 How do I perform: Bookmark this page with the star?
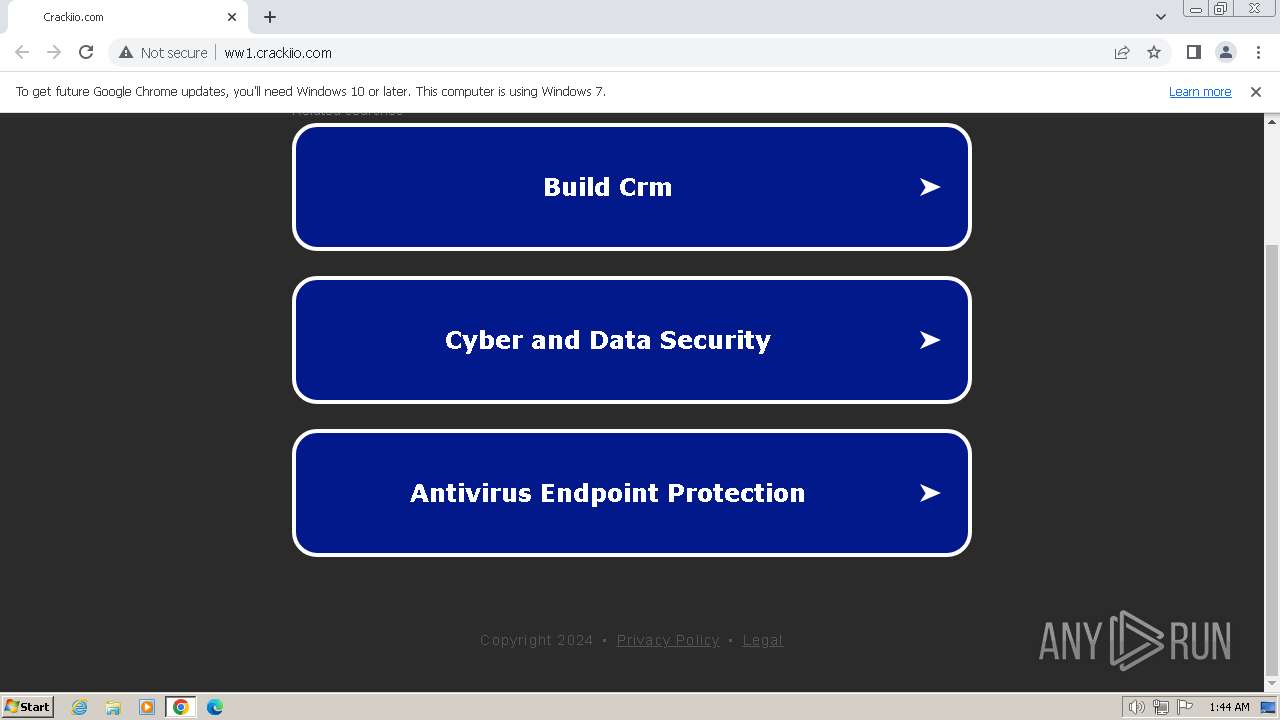[x=1154, y=52]
